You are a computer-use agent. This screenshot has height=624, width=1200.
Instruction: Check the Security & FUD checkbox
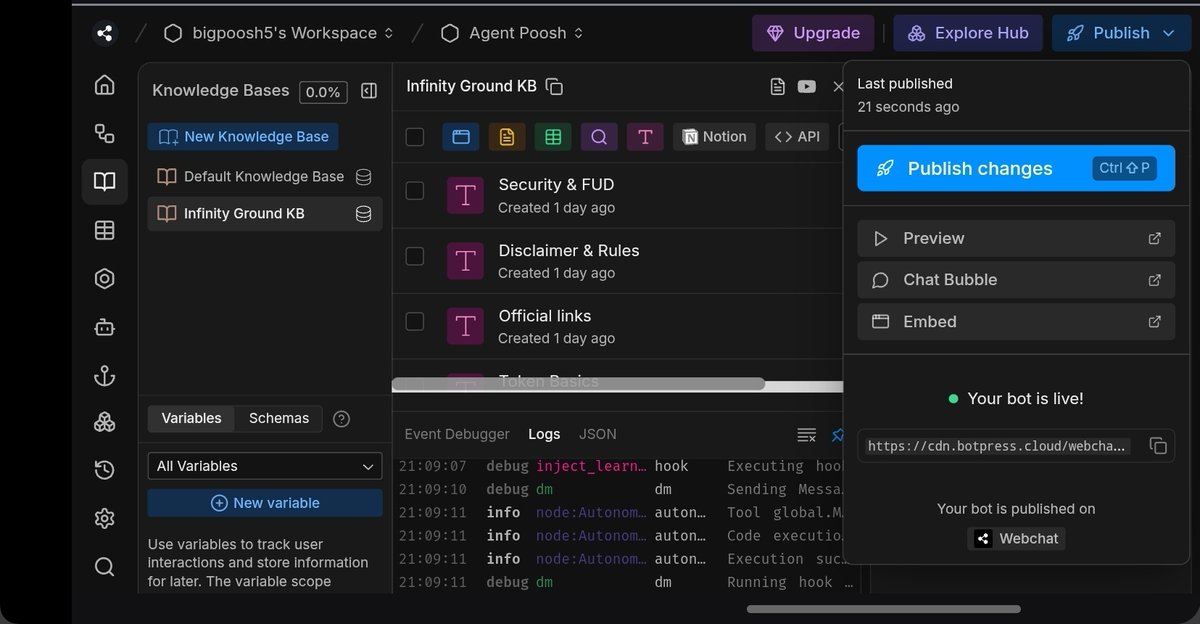point(415,191)
